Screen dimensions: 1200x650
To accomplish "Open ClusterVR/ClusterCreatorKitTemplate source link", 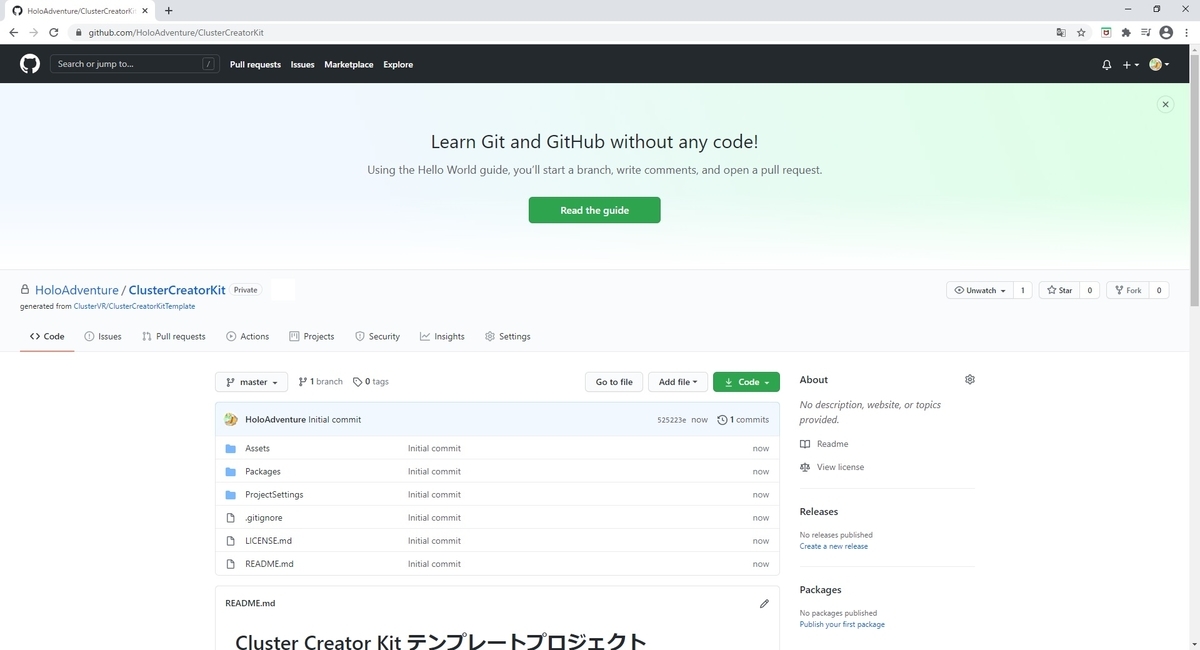I will (x=134, y=306).
